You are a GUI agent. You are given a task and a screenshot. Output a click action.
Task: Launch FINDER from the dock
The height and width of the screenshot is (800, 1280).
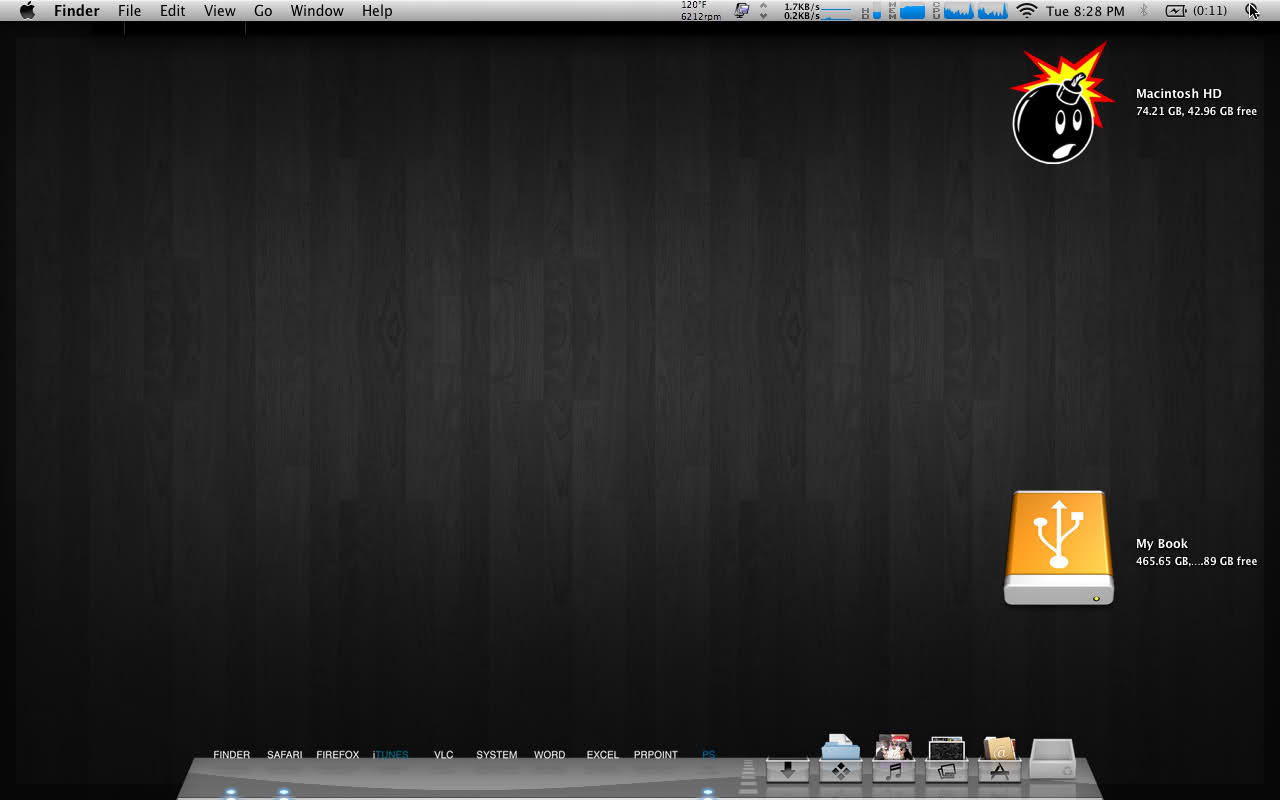click(x=231, y=755)
